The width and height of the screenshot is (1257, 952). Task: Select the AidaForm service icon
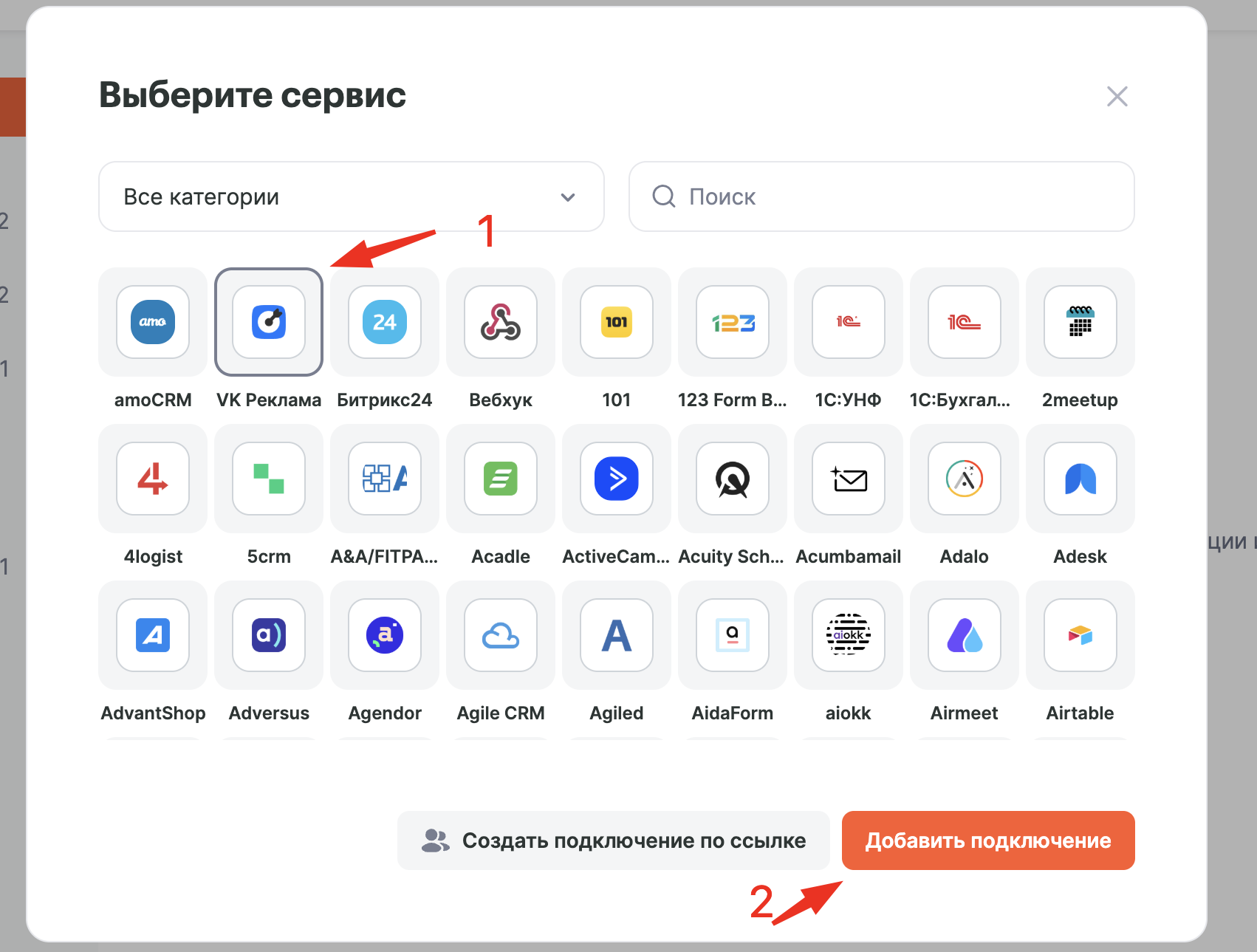click(733, 635)
